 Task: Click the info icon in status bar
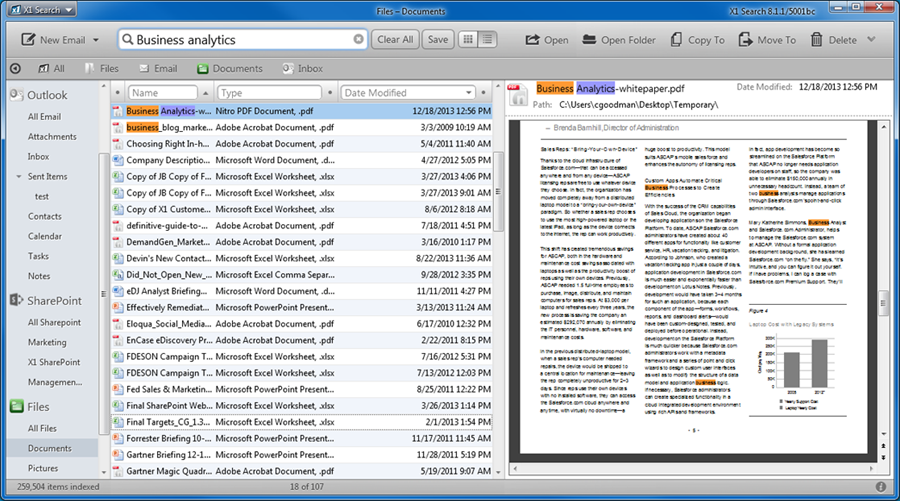click(x=881, y=487)
